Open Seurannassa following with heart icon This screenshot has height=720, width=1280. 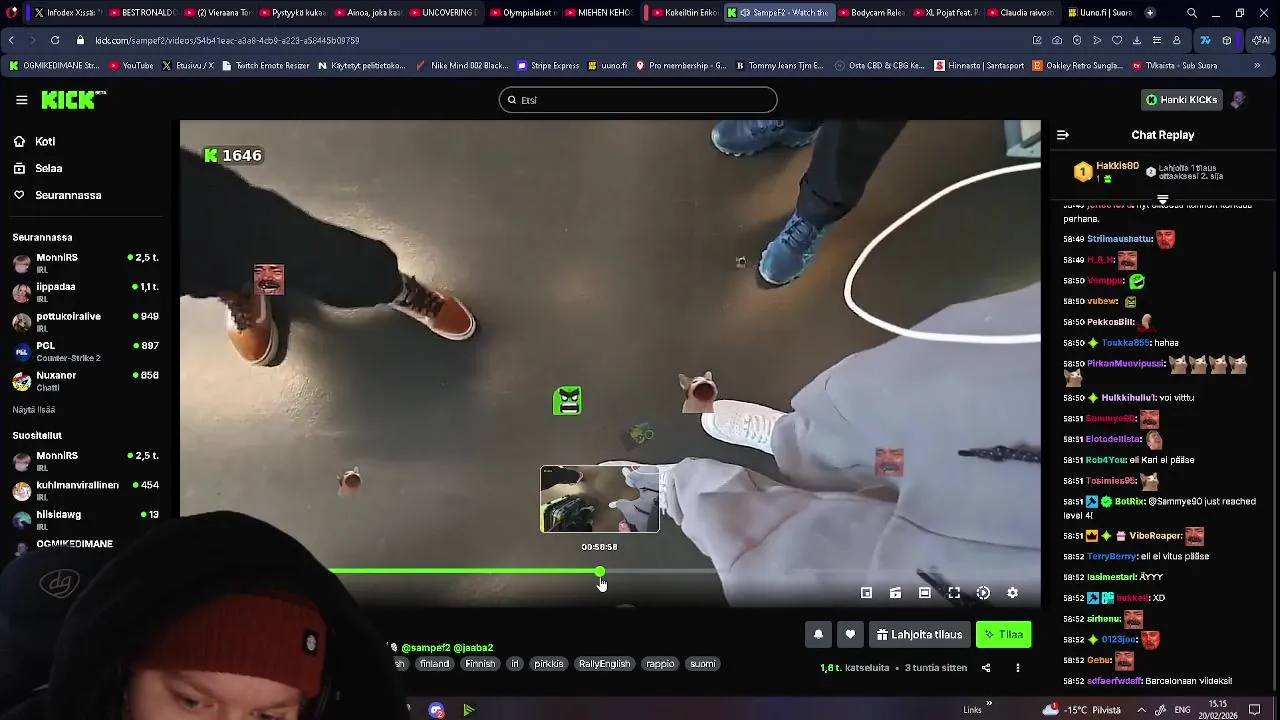(x=57, y=195)
